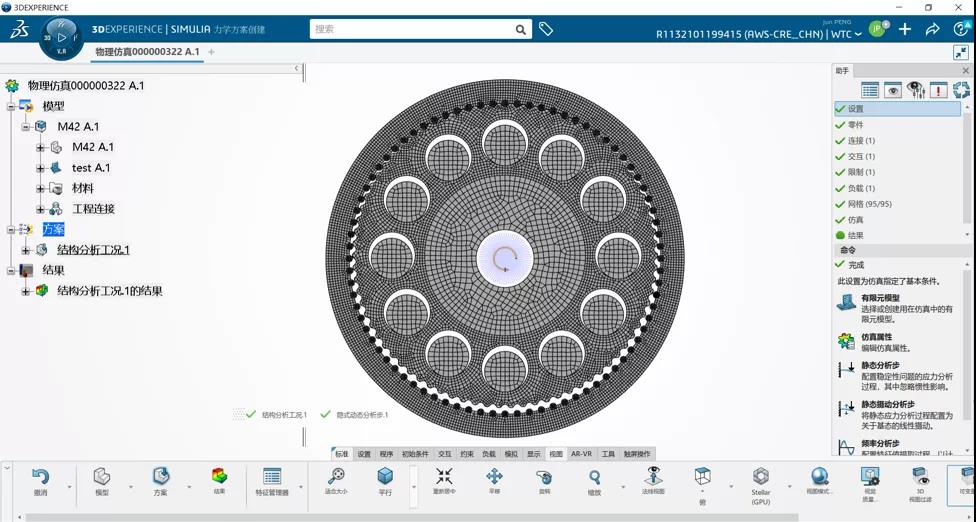Expand the 材料 node
The image size is (976, 522).
[40, 189]
